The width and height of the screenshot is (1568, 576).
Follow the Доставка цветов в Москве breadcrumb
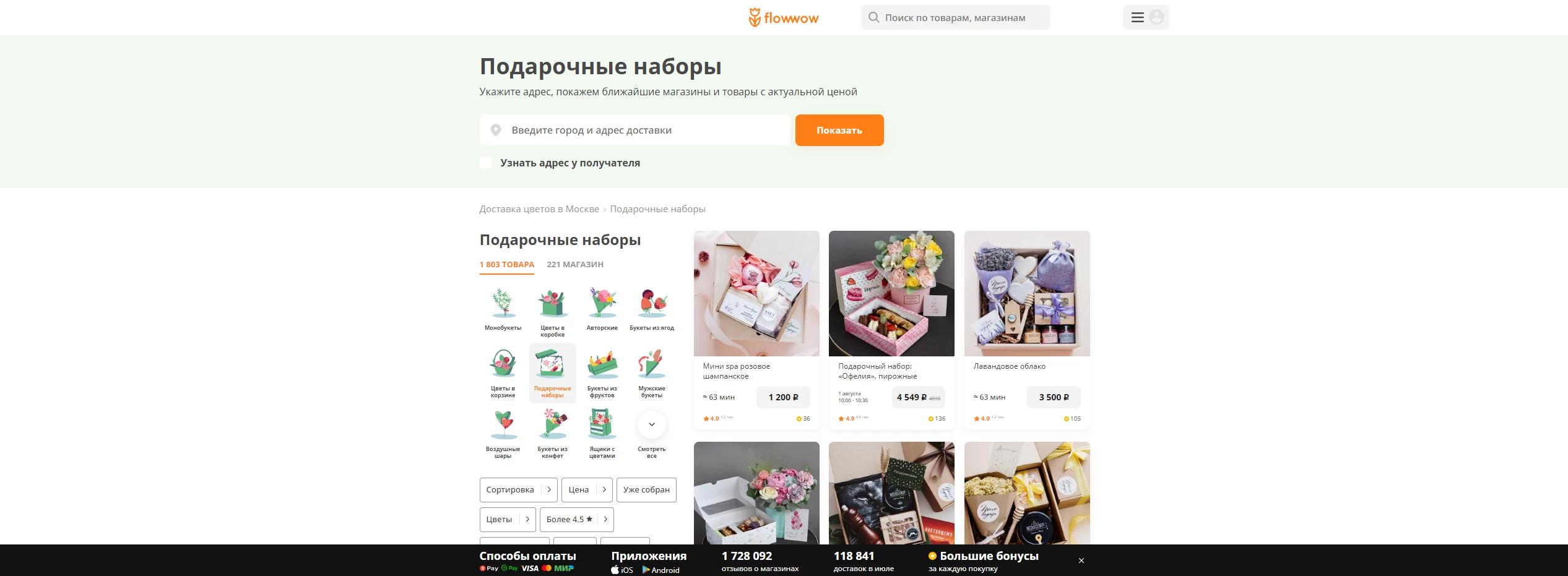tap(539, 209)
